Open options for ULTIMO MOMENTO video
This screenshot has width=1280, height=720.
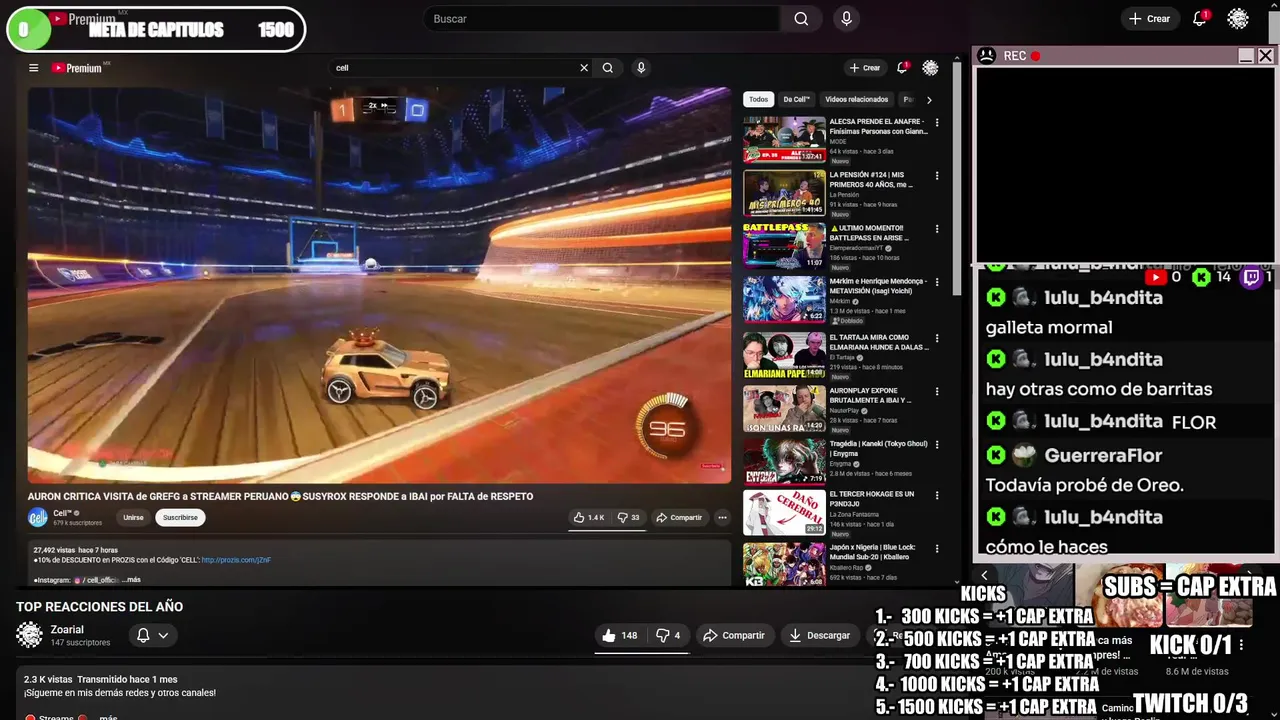(937, 229)
